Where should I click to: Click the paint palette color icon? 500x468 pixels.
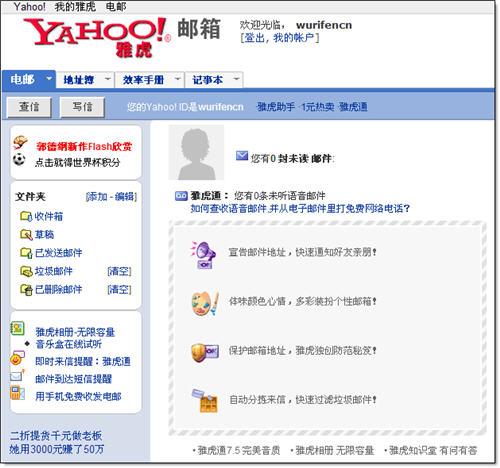coord(205,303)
